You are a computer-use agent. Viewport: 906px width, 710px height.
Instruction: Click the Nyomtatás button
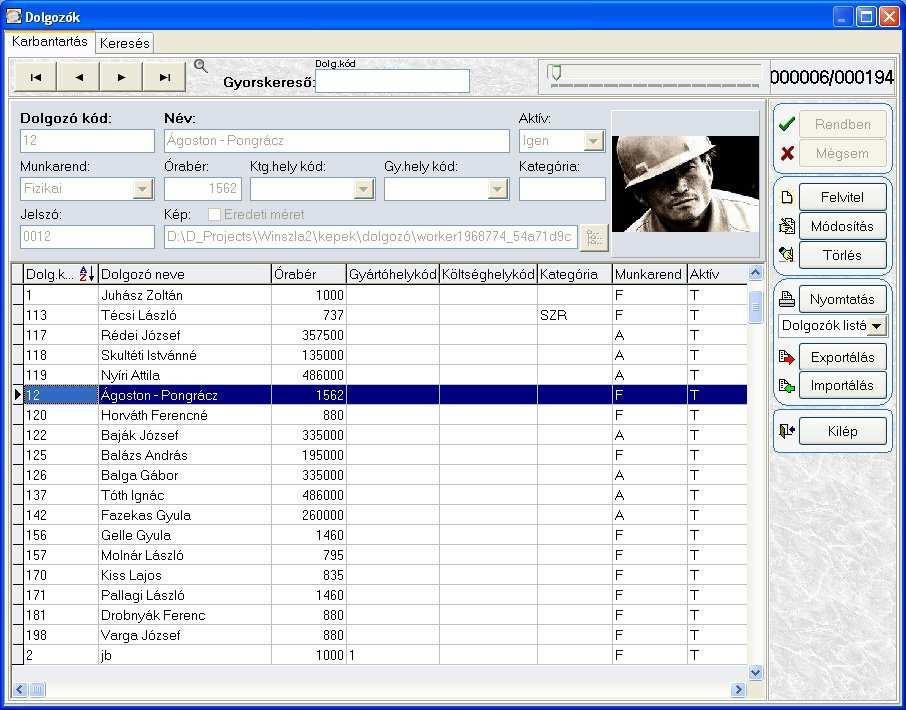pyautogui.click(x=842, y=299)
